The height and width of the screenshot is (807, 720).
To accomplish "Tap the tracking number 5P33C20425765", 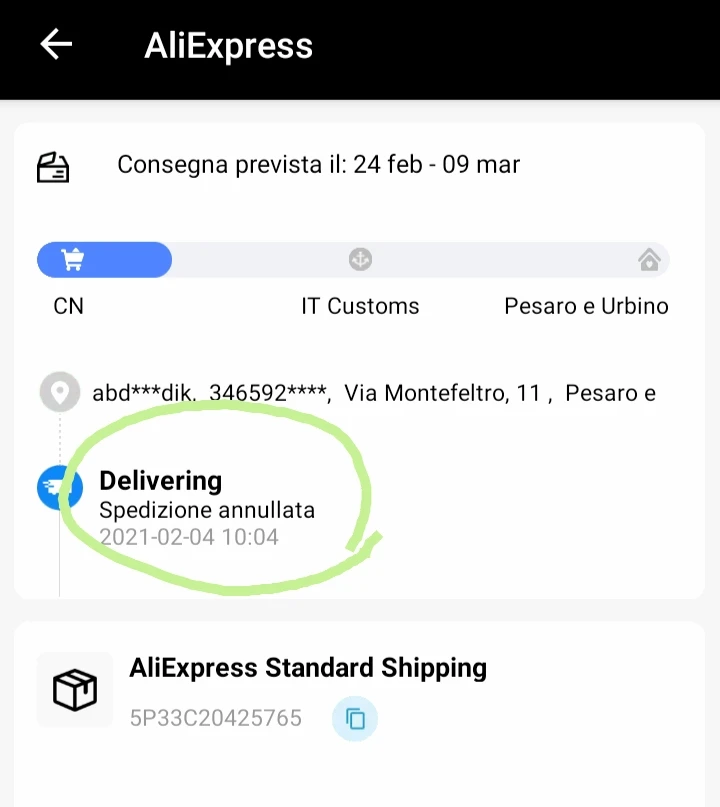I will (x=216, y=718).
